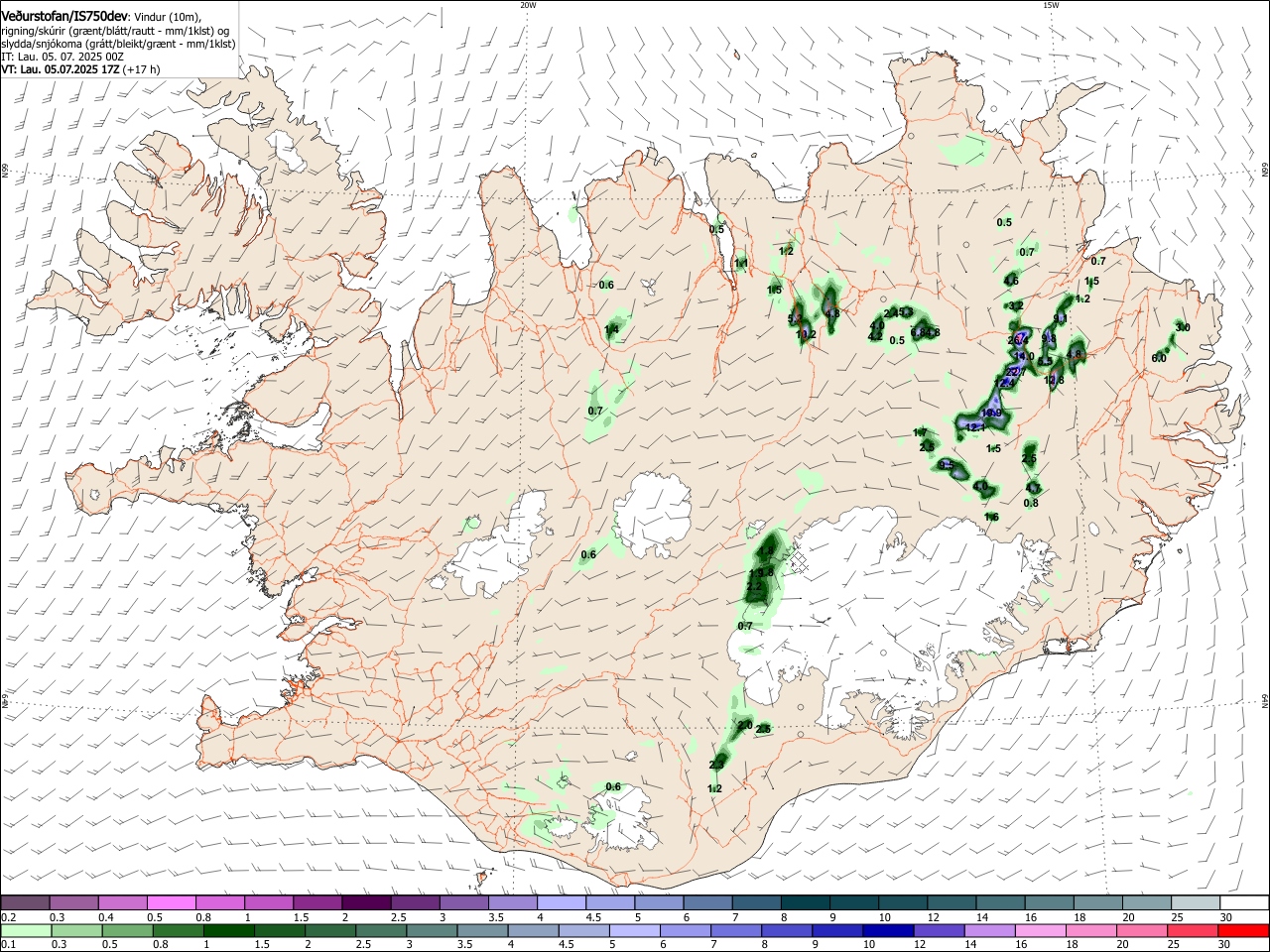Click the 3.2 precipitation value
1270x952 pixels.
pyautogui.click(x=1015, y=306)
